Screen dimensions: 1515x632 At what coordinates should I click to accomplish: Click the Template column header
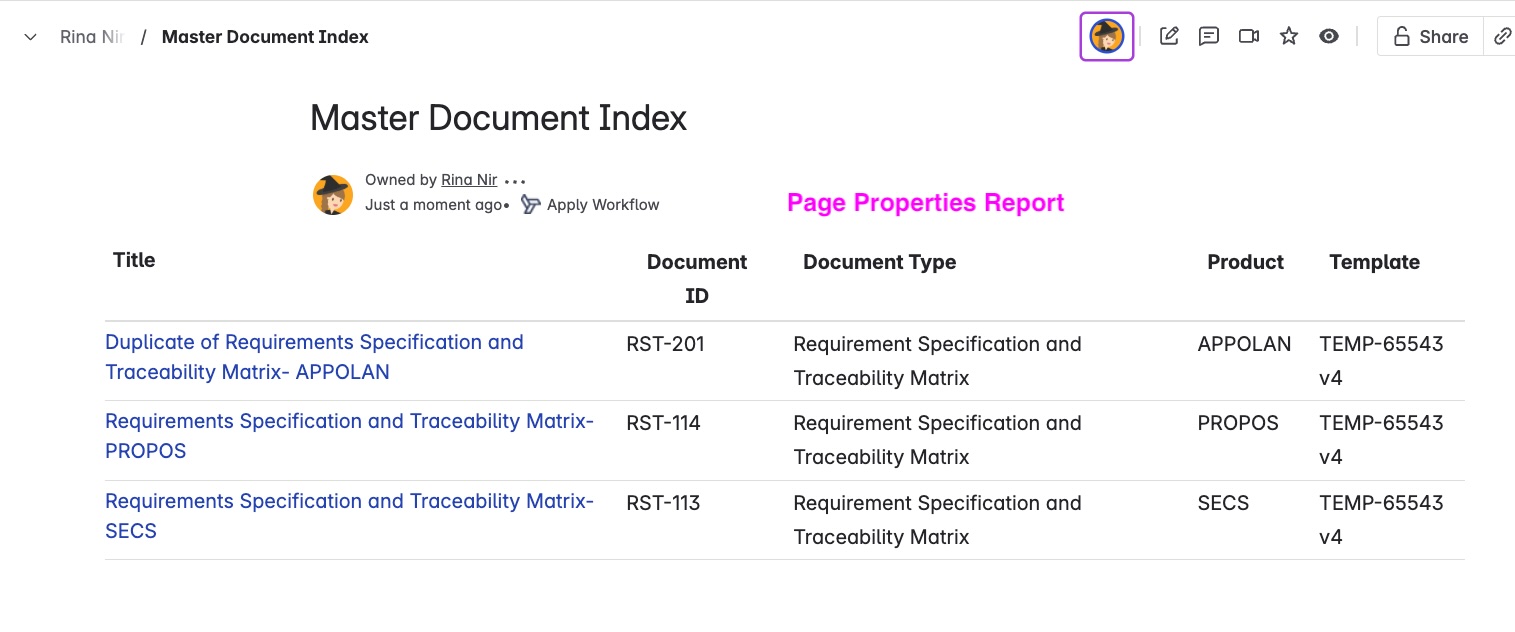click(1374, 262)
